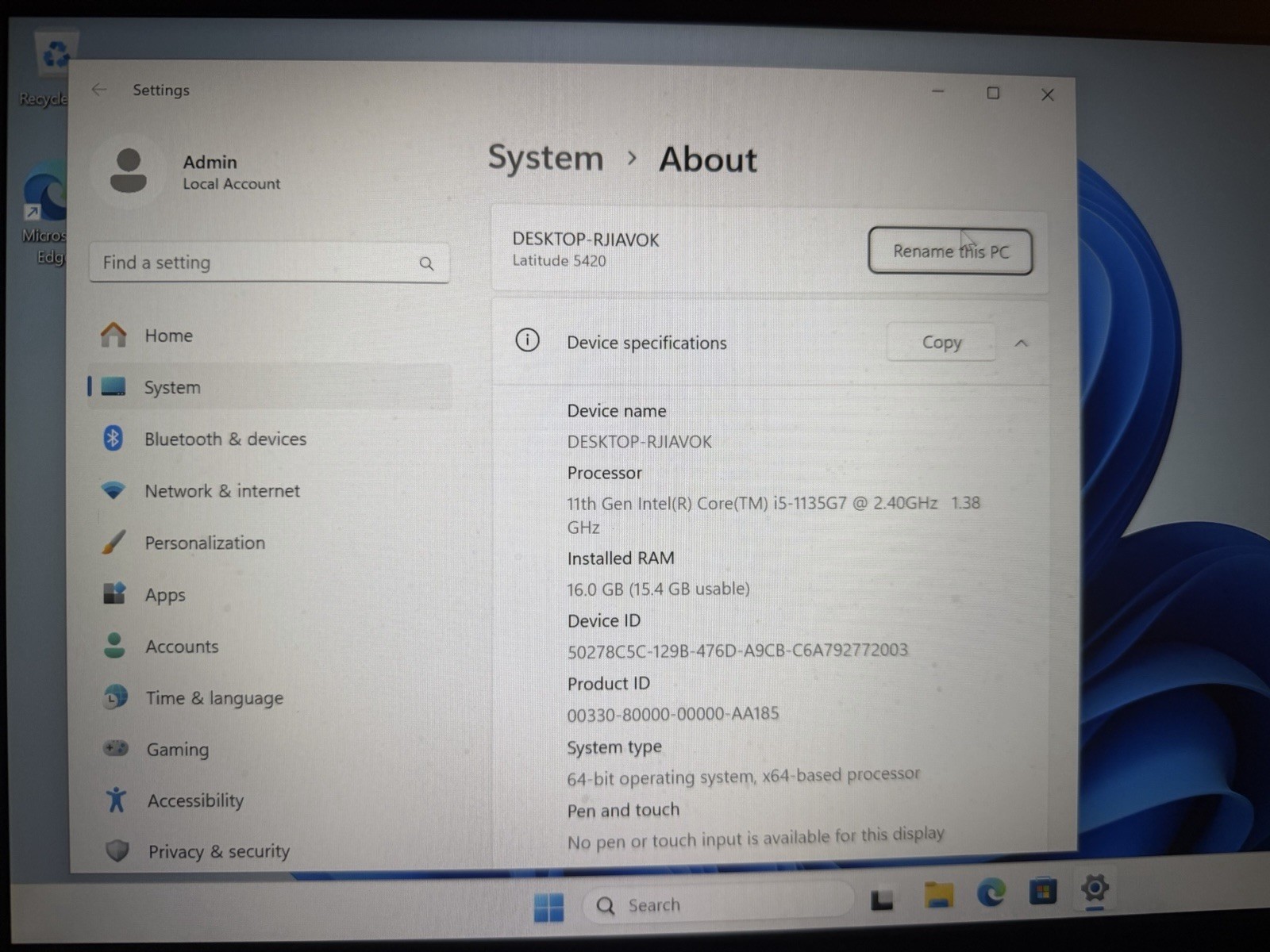The image size is (1270, 952).
Task: Select the Product ID value 00330-80000-00000-AA185
Action: (672, 714)
